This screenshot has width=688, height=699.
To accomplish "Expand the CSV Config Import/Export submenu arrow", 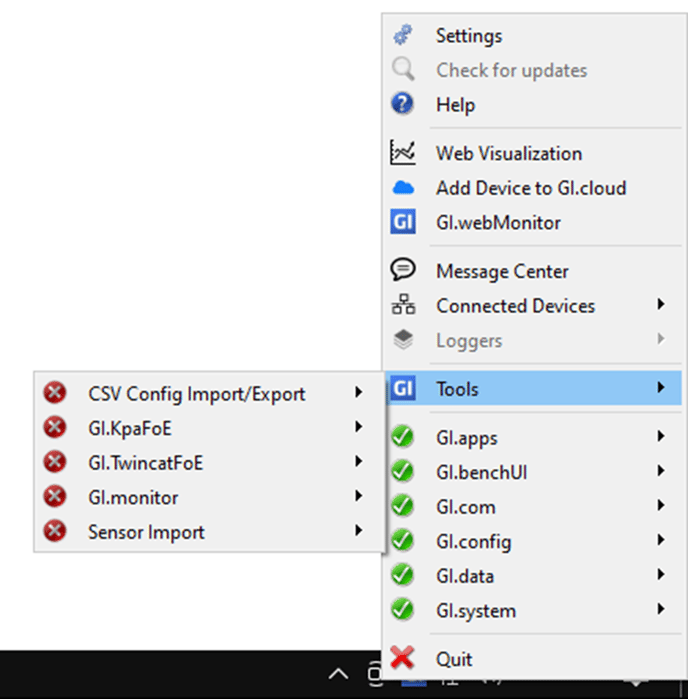I will pyautogui.click(x=358, y=392).
